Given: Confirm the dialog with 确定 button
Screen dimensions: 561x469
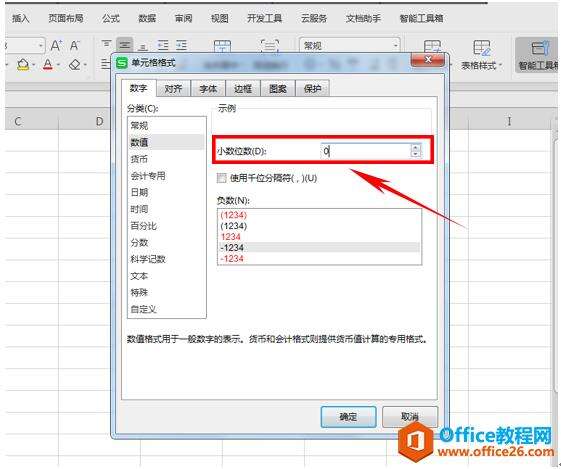Looking at the screenshot, I should tap(348, 417).
